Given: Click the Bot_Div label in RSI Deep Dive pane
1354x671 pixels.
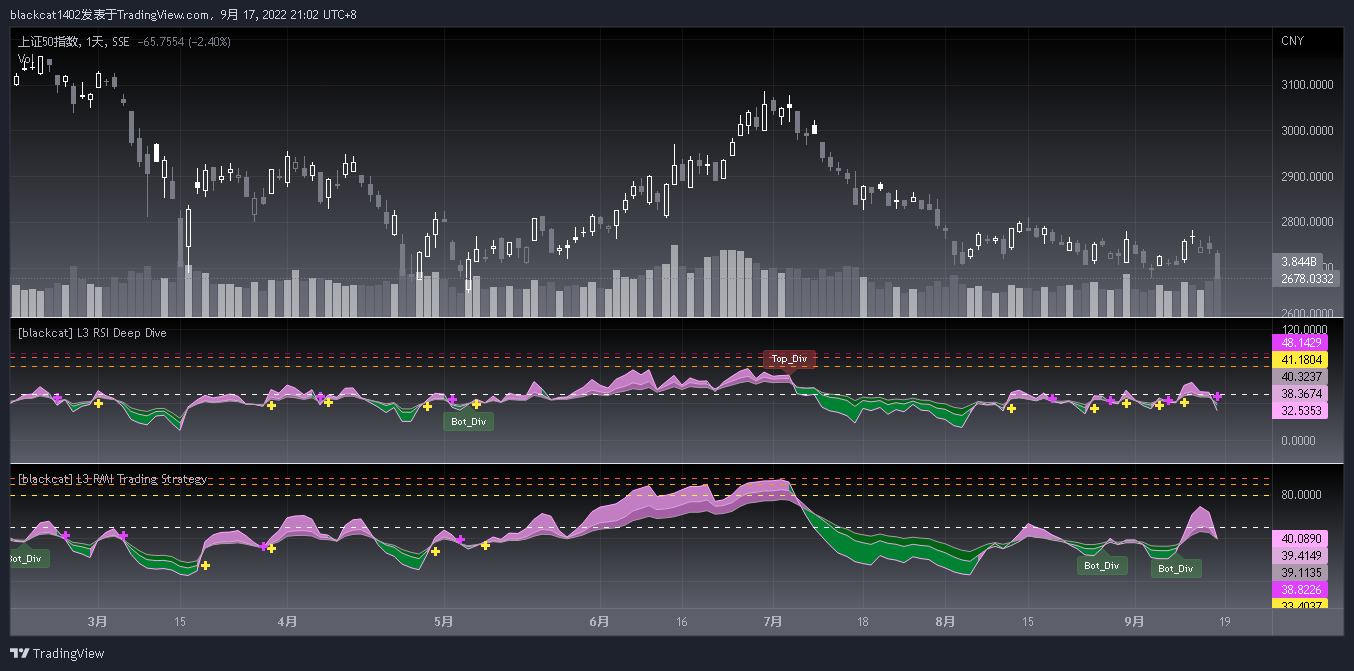Looking at the screenshot, I should [x=468, y=422].
